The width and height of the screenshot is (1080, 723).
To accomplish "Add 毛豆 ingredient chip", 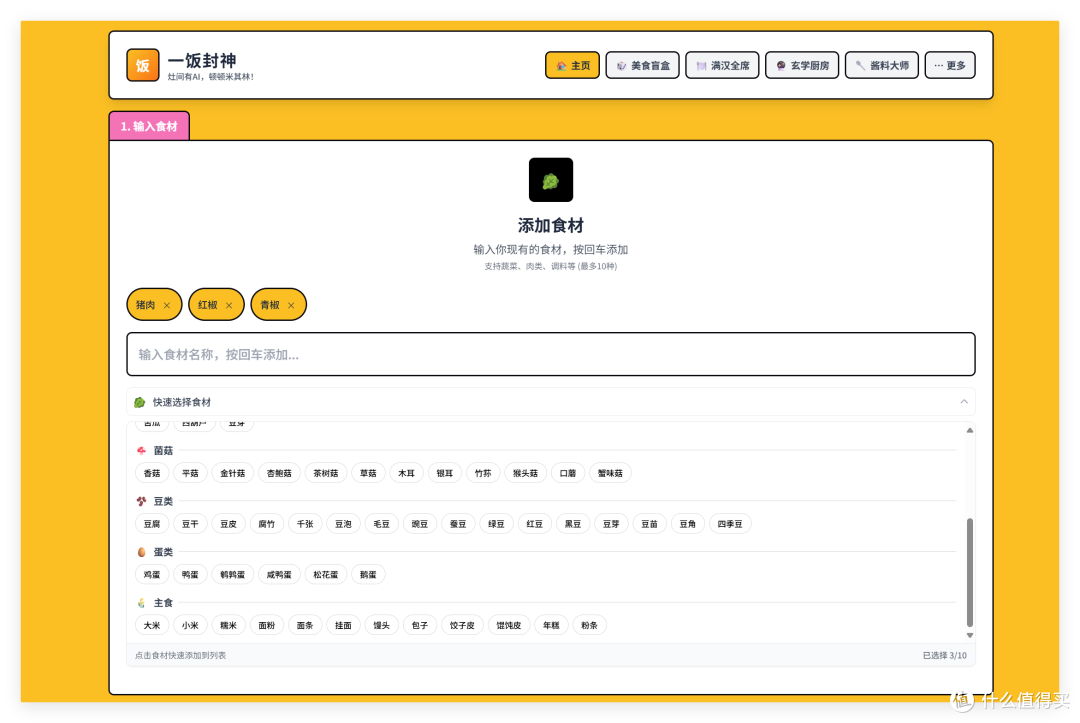I will click(382, 524).
